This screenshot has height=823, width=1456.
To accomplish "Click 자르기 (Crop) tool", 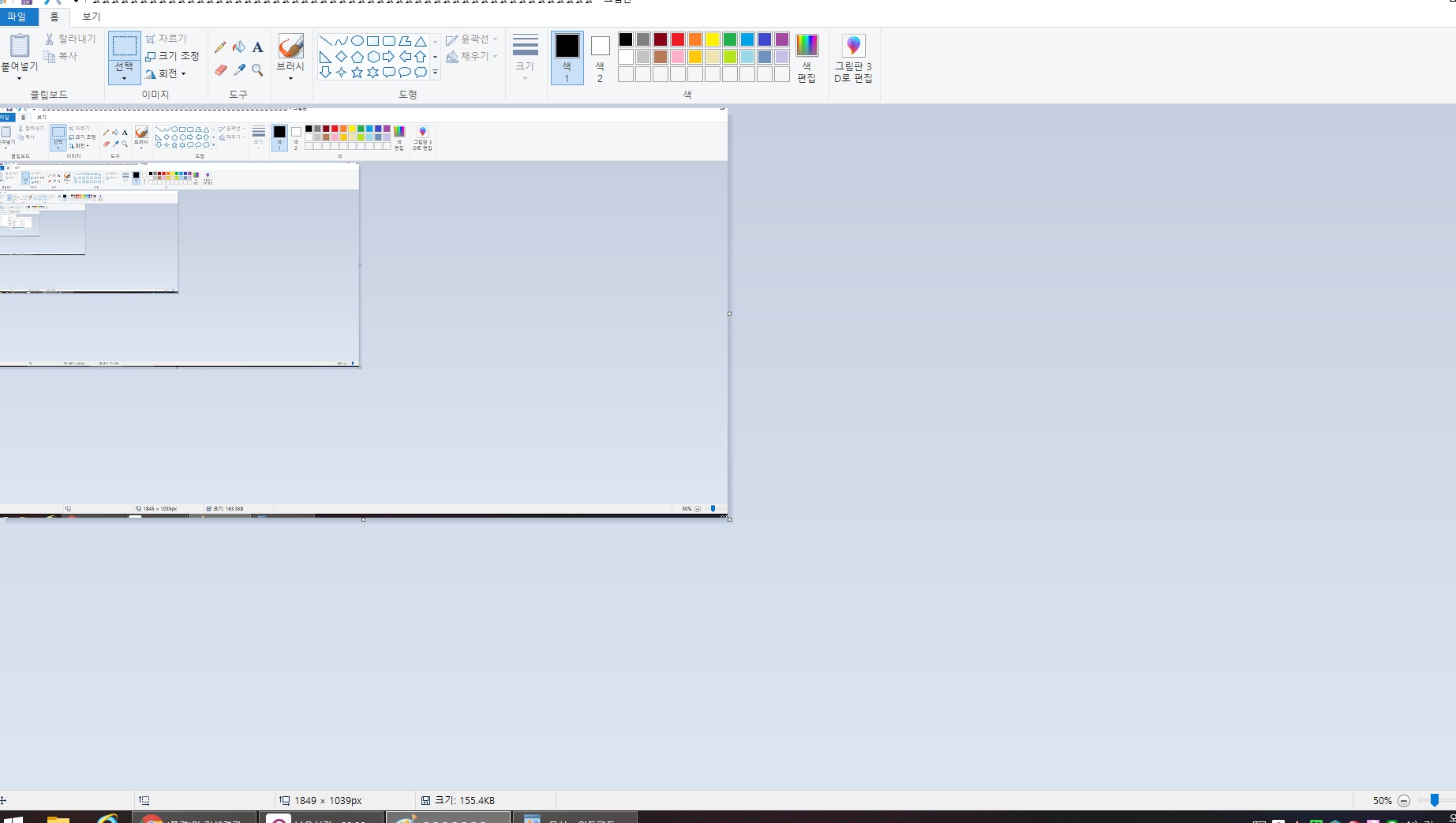I will pyautogui.click(x=166, y=39).
